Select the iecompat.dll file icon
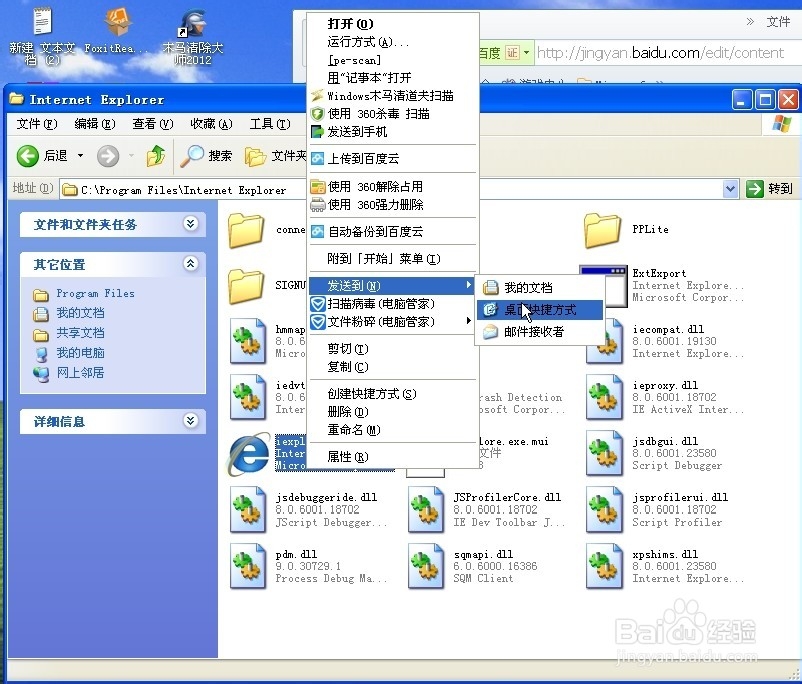802x684 pixels. 604,341
